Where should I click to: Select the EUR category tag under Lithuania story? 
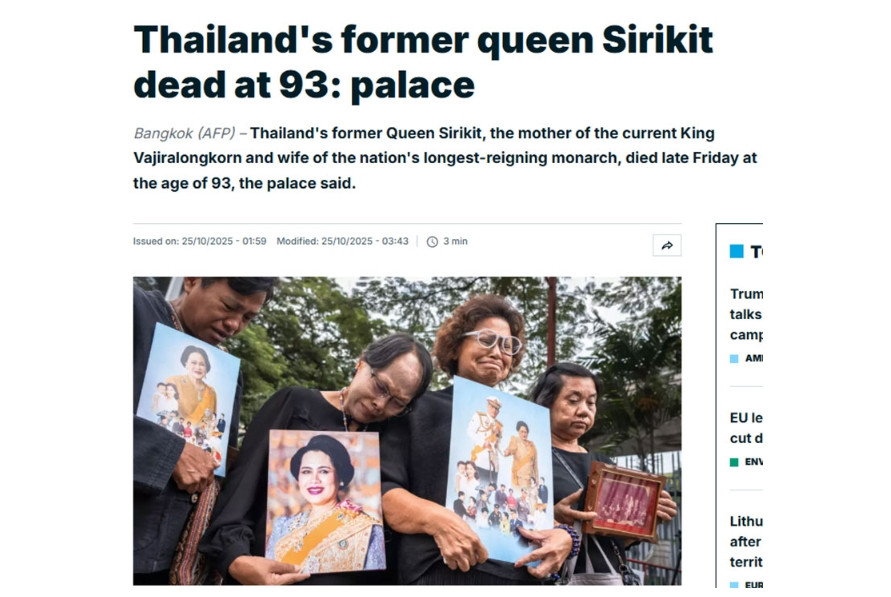point(753,585)
